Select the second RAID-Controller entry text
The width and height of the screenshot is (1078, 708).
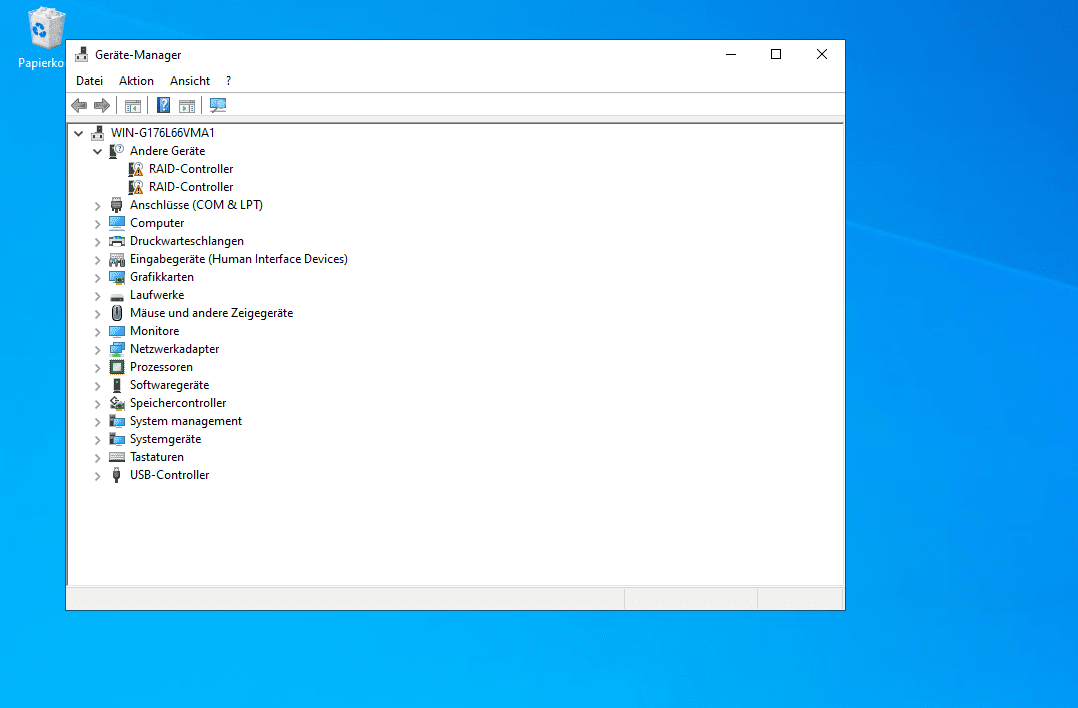(x=191, y=187)
